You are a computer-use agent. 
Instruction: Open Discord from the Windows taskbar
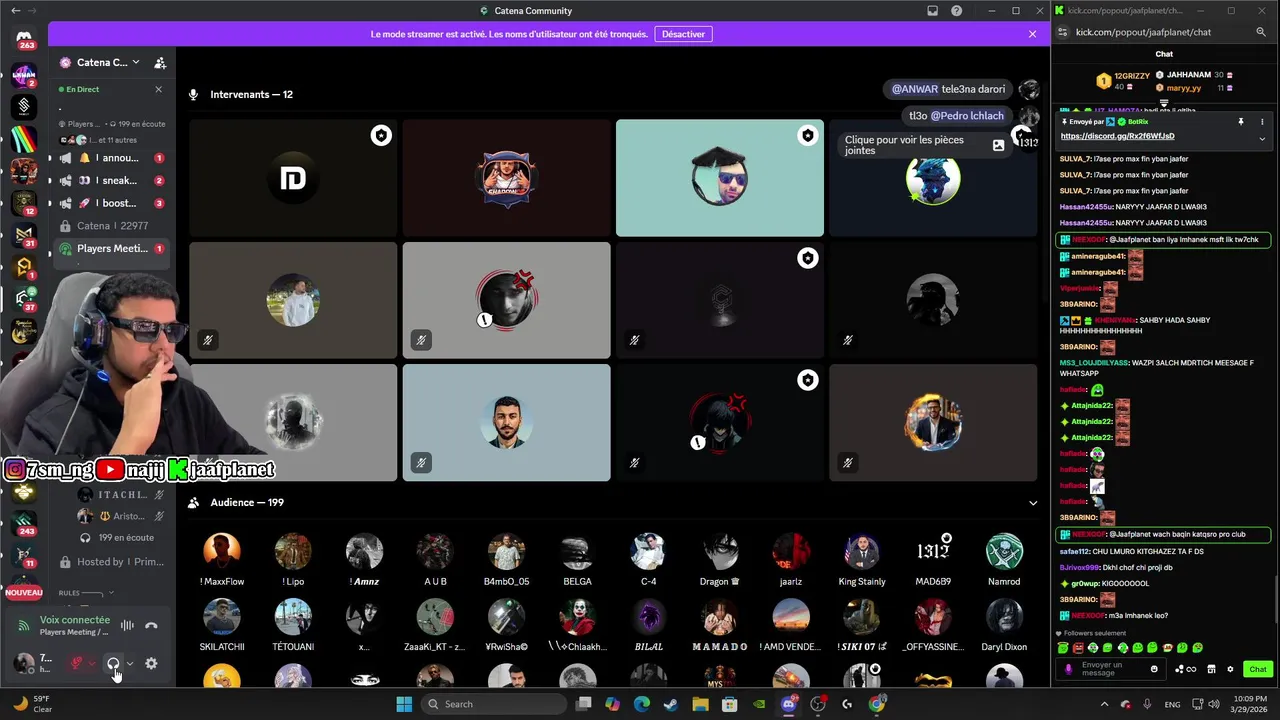pyautogui.click(x=788, y=704)
